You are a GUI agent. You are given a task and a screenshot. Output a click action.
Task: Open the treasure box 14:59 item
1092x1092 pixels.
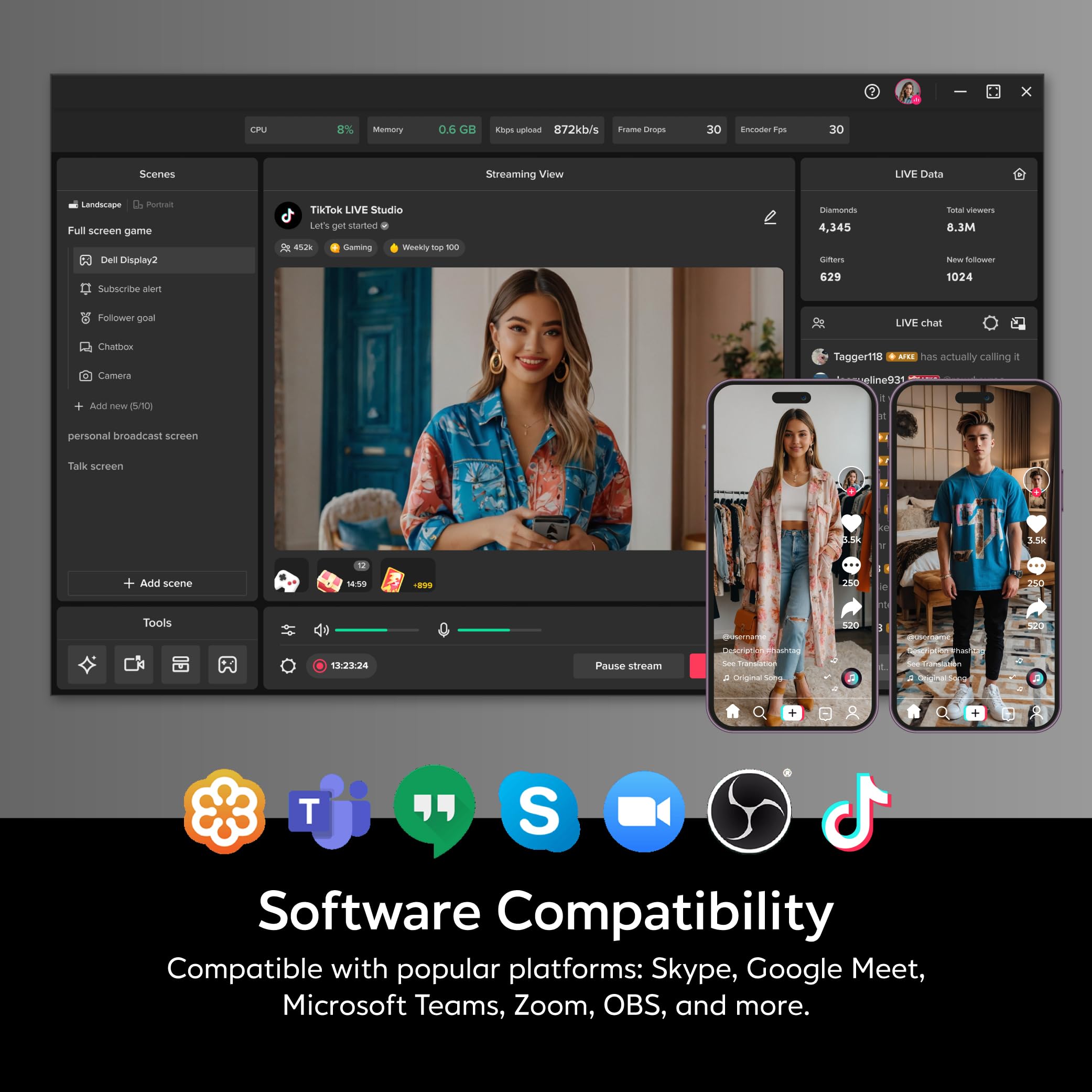[x=344, y=576]
